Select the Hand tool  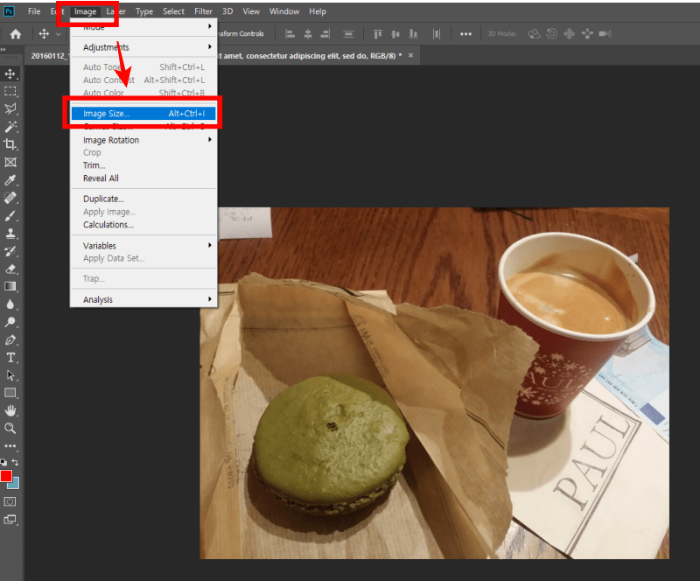point(10,410)
